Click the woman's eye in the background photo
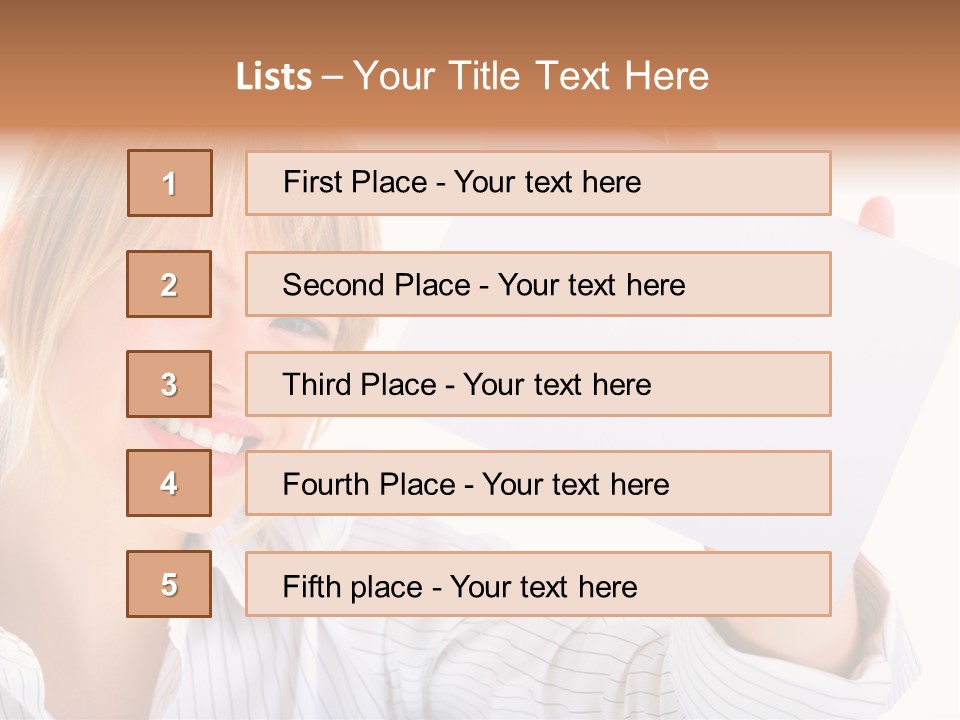Screen dimensions: 960x720 [x=300, y=326]
